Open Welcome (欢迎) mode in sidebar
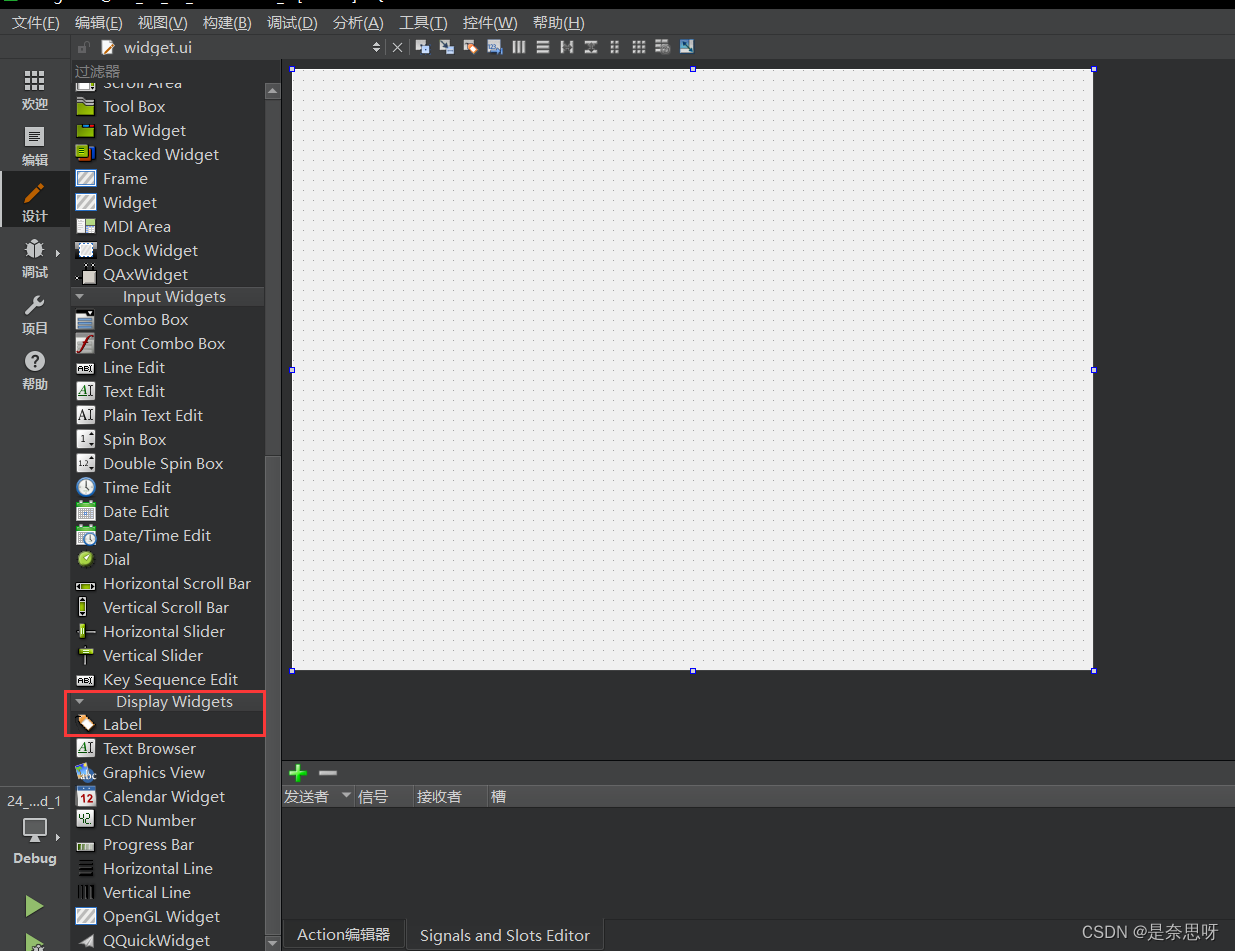 (x=35, y=90)
